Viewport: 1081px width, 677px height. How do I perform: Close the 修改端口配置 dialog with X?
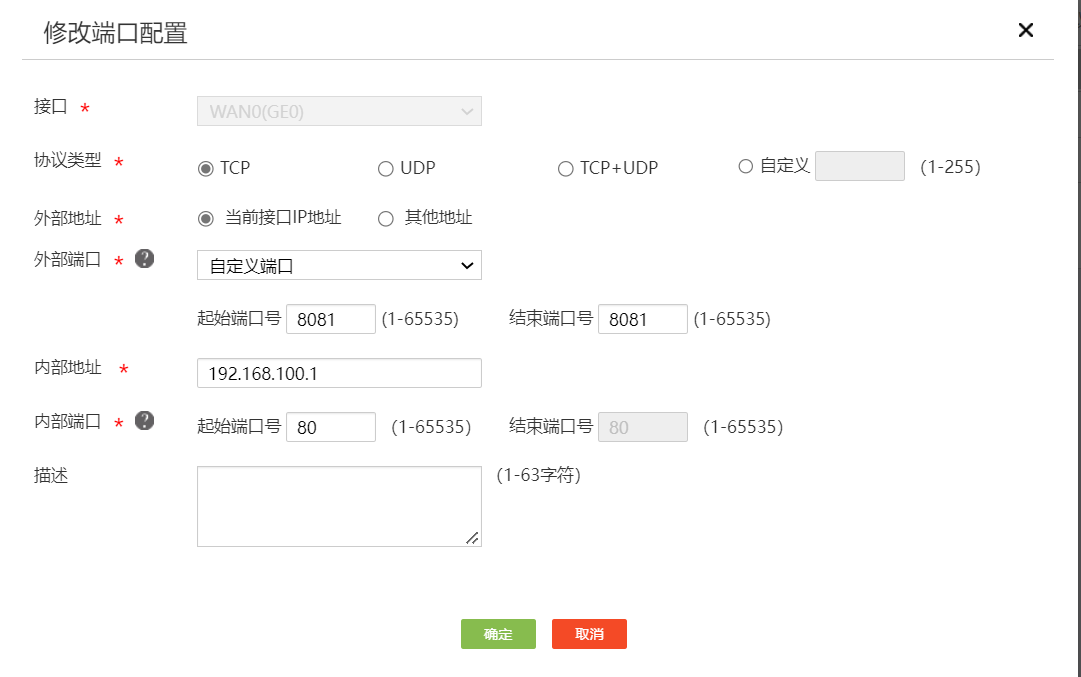(1025, 31)
